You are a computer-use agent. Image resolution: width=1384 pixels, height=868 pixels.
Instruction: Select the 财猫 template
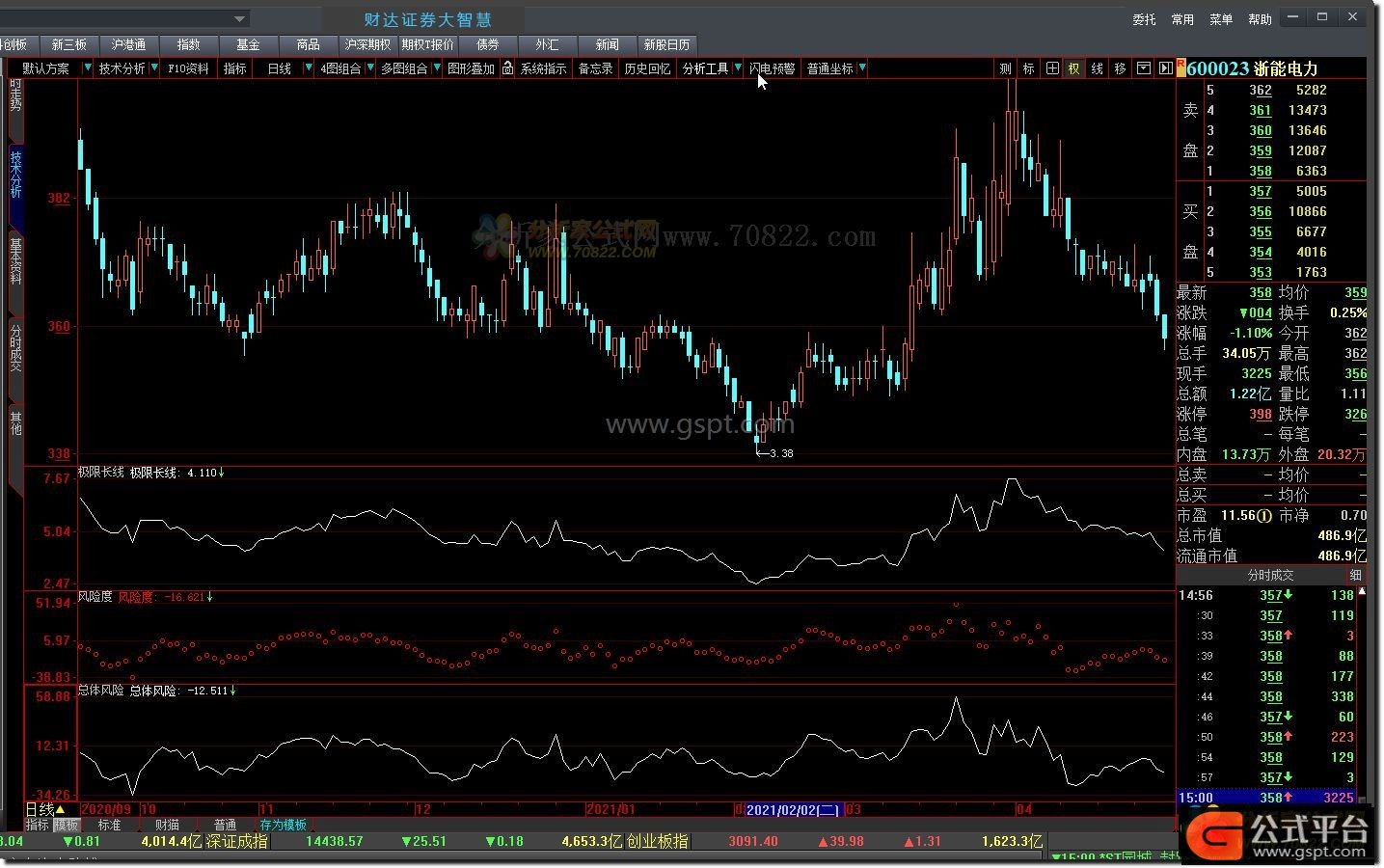pos(167,826)
